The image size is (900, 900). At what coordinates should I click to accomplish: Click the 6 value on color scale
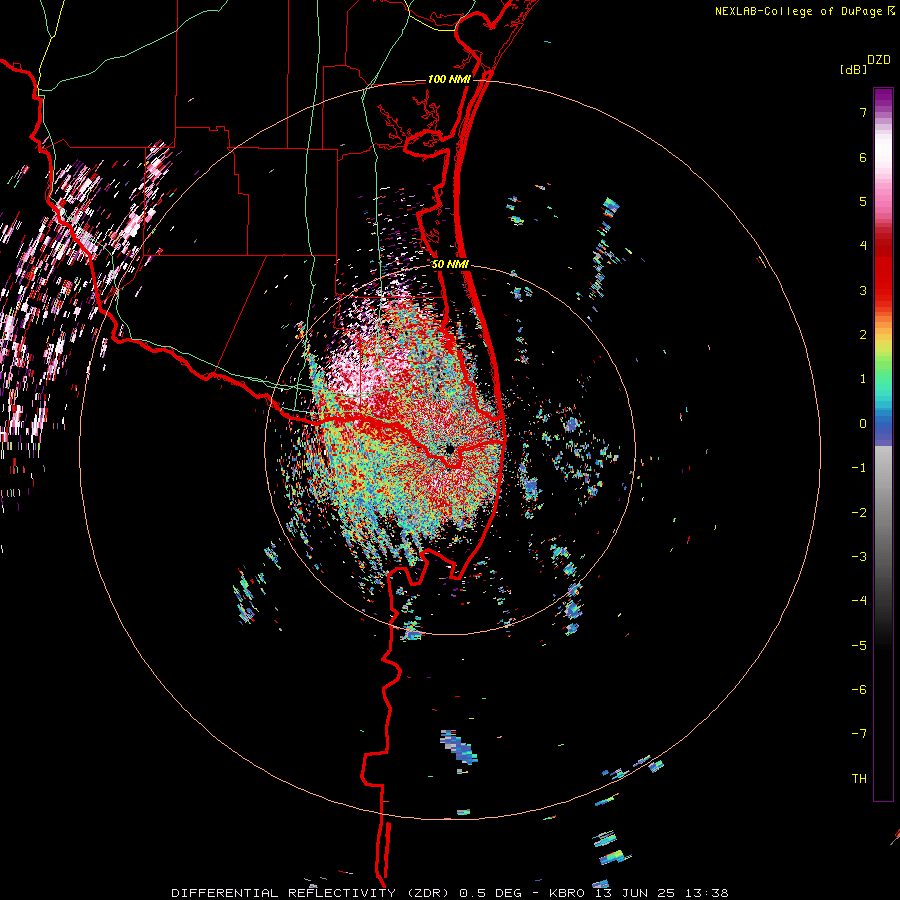pos(863,157)
